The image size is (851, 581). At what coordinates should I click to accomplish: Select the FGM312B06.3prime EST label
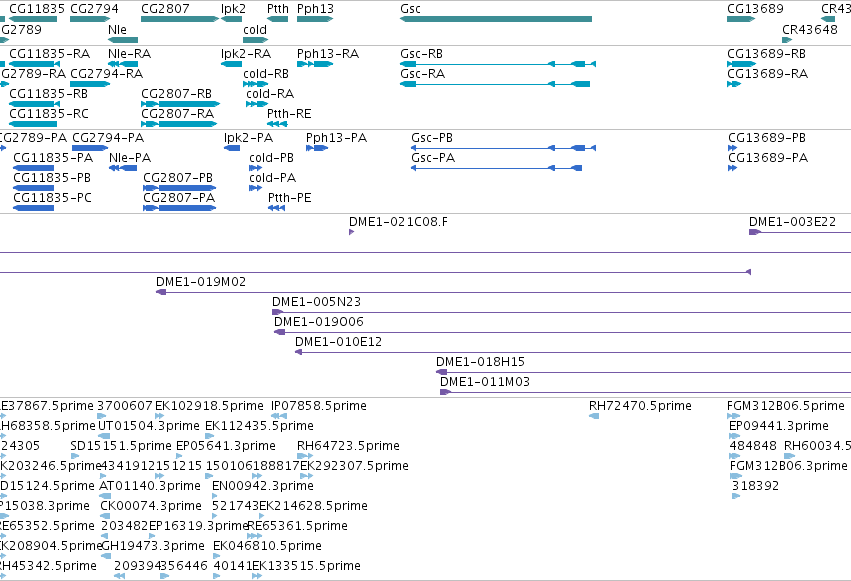[x=789, y=467]
